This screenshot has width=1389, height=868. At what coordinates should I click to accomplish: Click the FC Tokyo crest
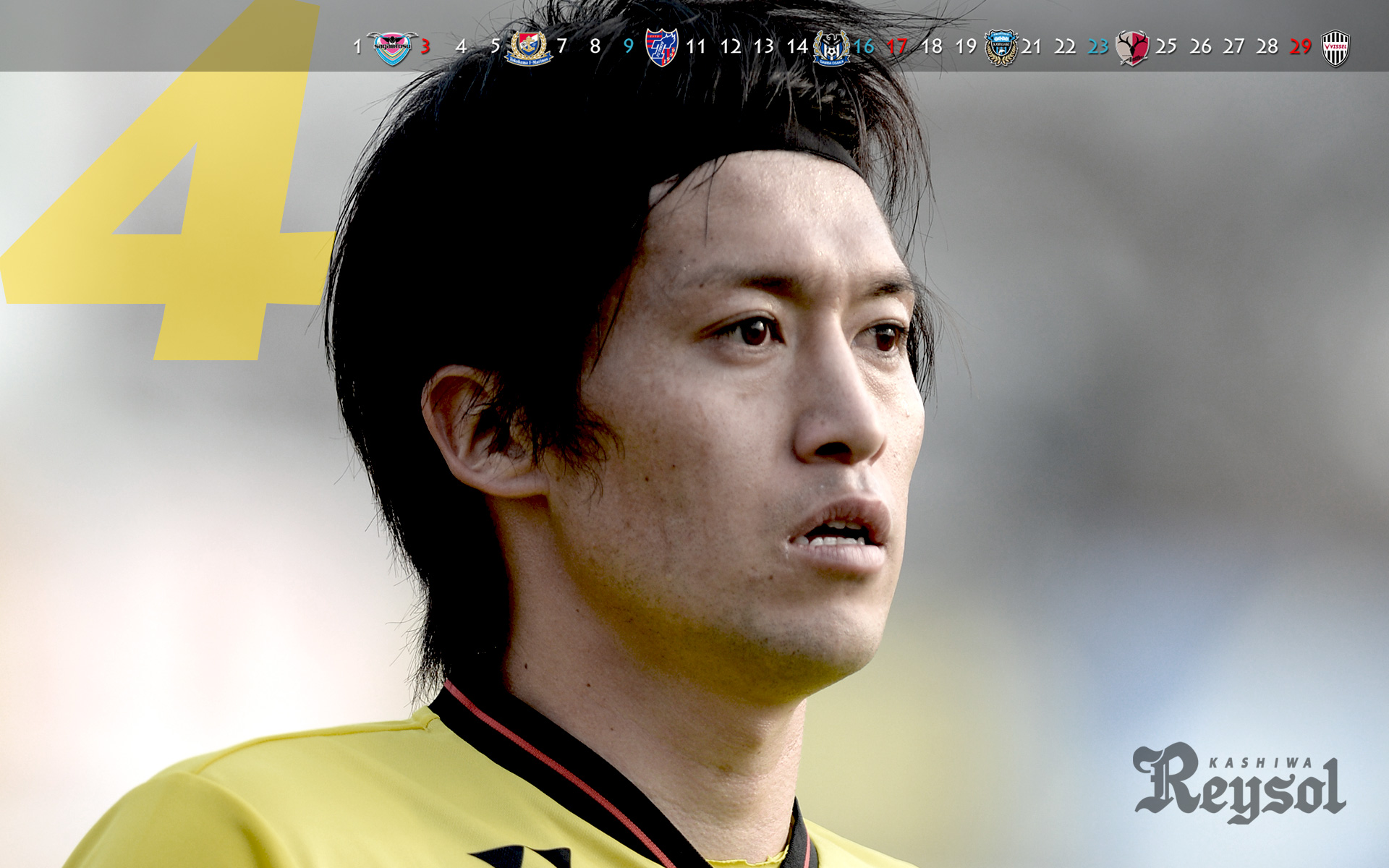(x=661, y=47)
